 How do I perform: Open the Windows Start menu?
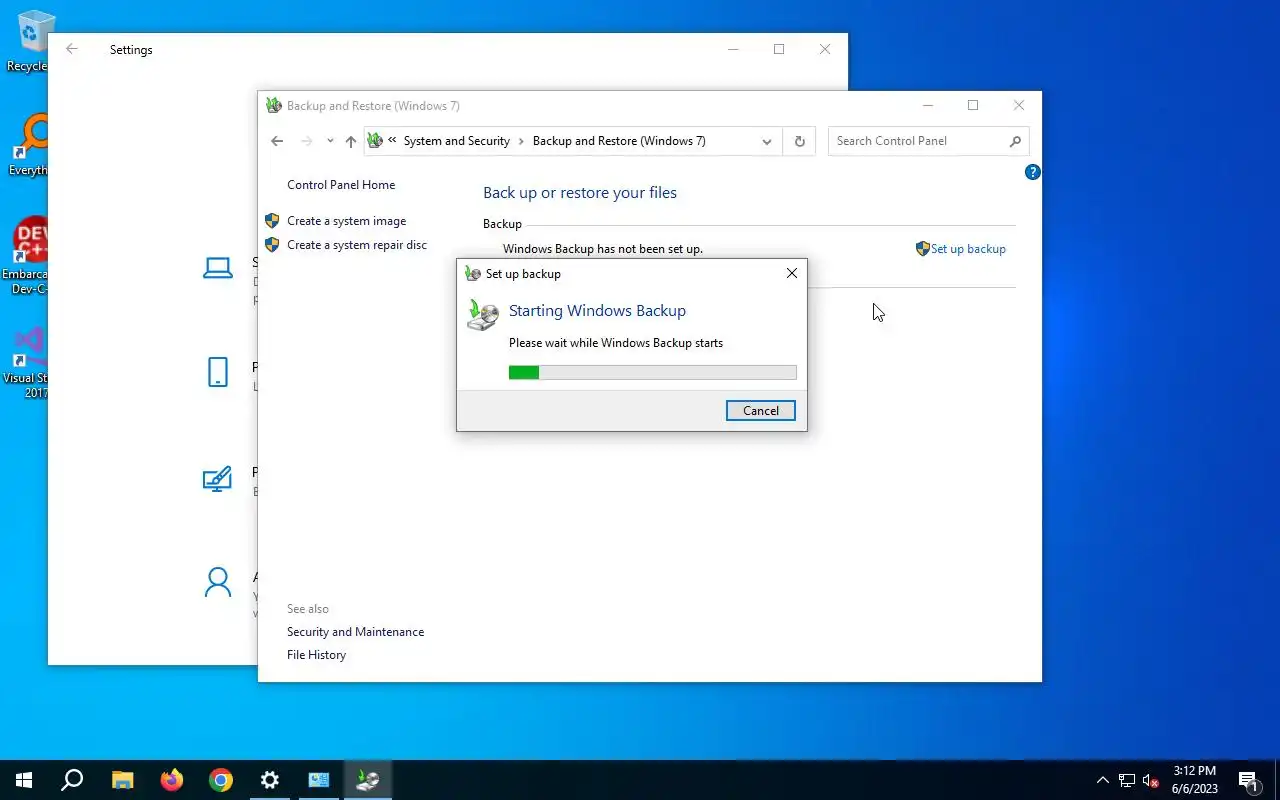pyautogui.click(x=24, y=780)
